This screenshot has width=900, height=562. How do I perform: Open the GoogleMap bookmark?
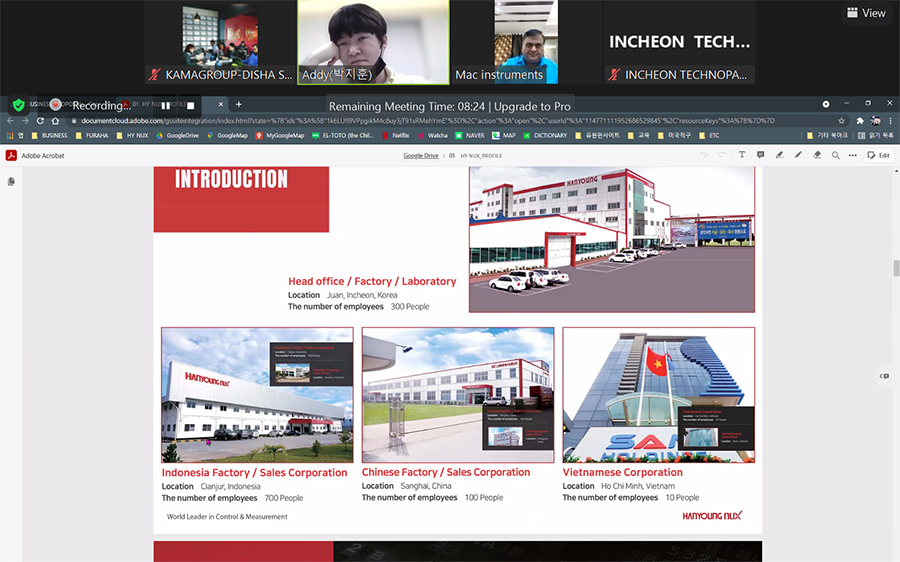pyautogui.click(x=227, y=135)
